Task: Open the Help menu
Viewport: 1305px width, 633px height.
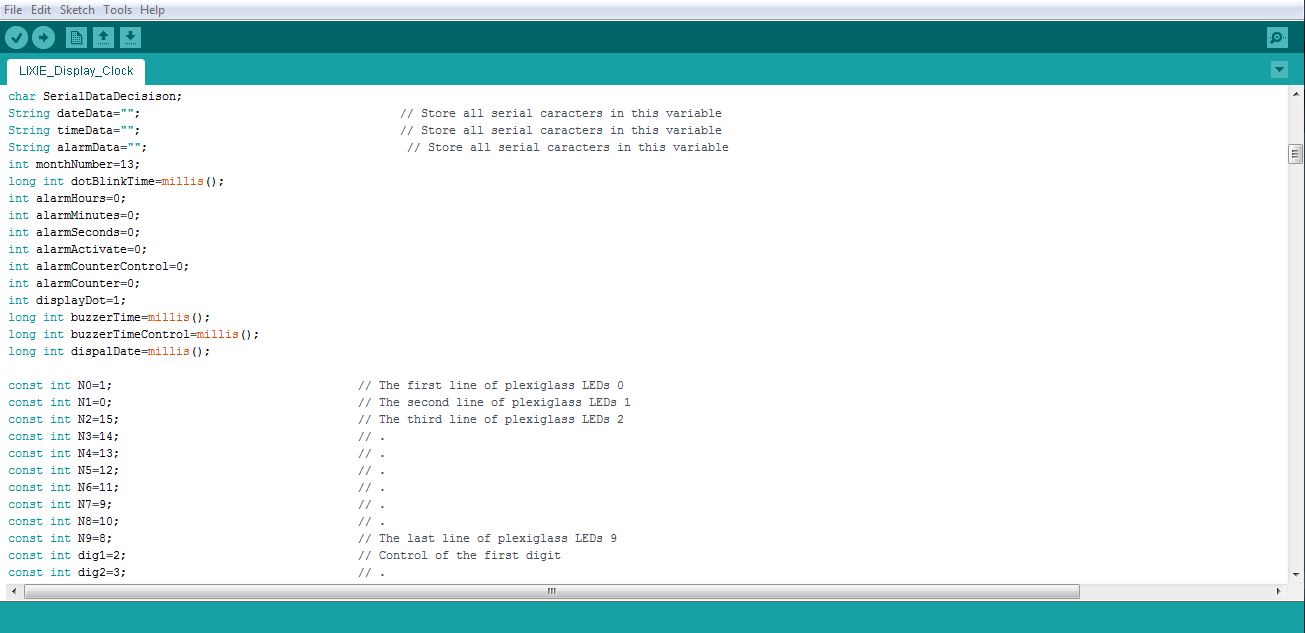Action: point(152,10)
